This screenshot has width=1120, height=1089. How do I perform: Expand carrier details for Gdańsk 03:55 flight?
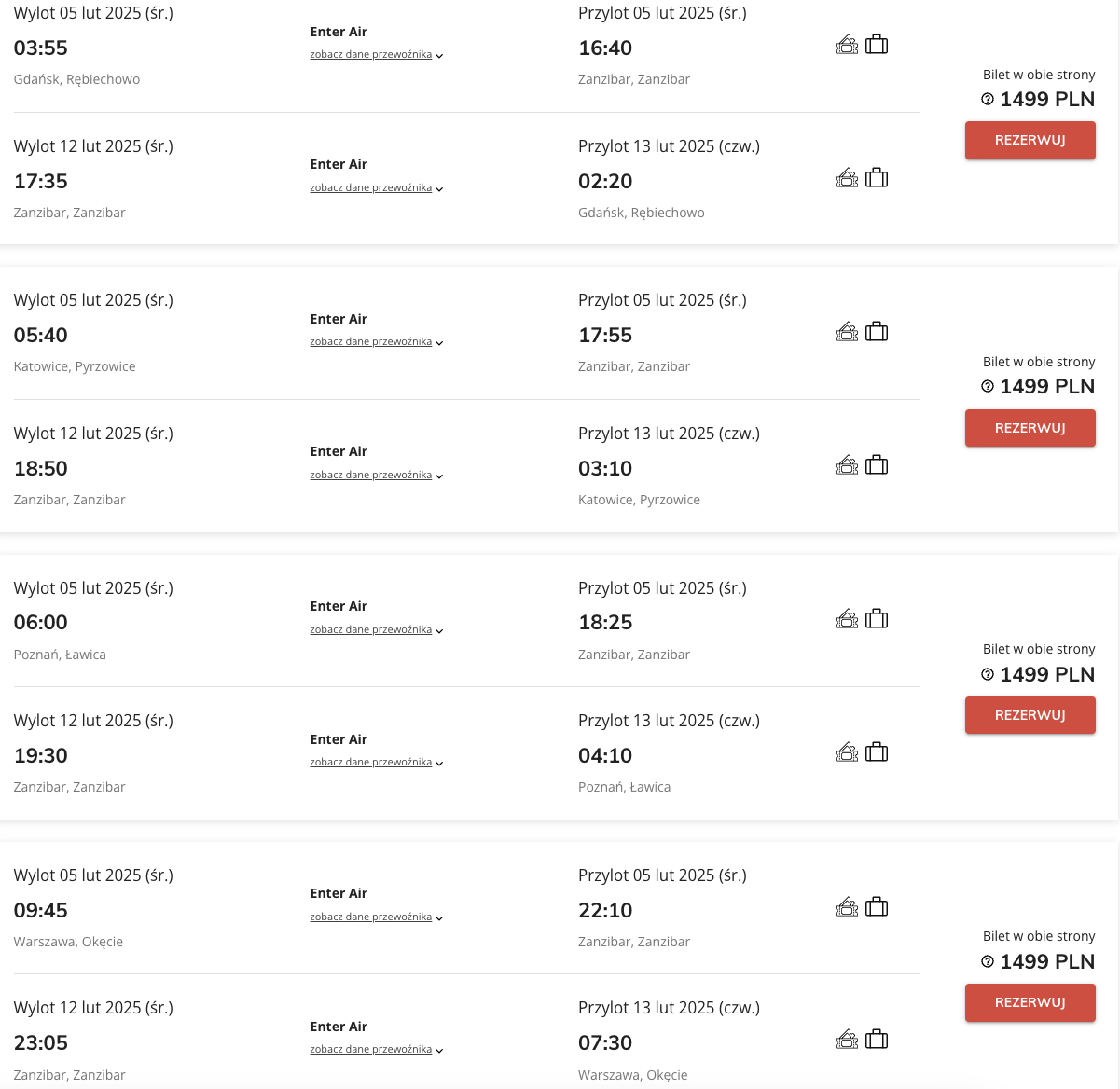pos(377,55)
